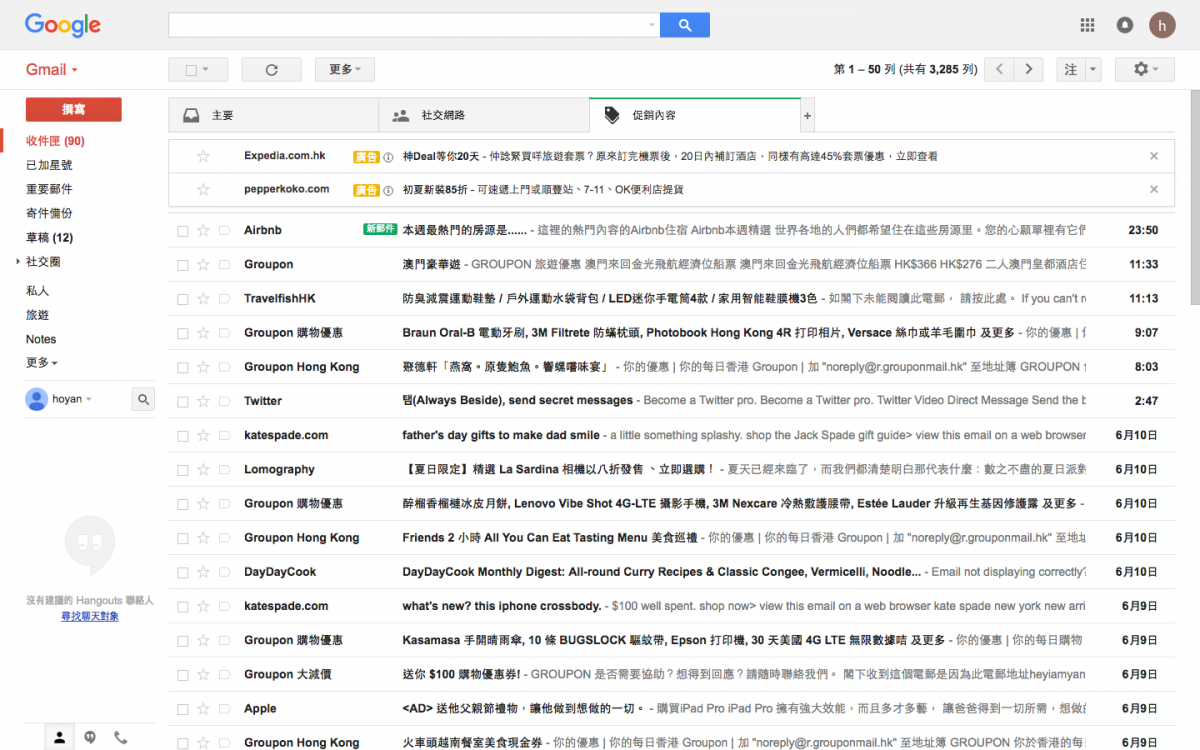The width and height of the screenshot is (1200, 750).
Task: Search Hangouts contacts with magnifier icon
Action: (144, 400)
